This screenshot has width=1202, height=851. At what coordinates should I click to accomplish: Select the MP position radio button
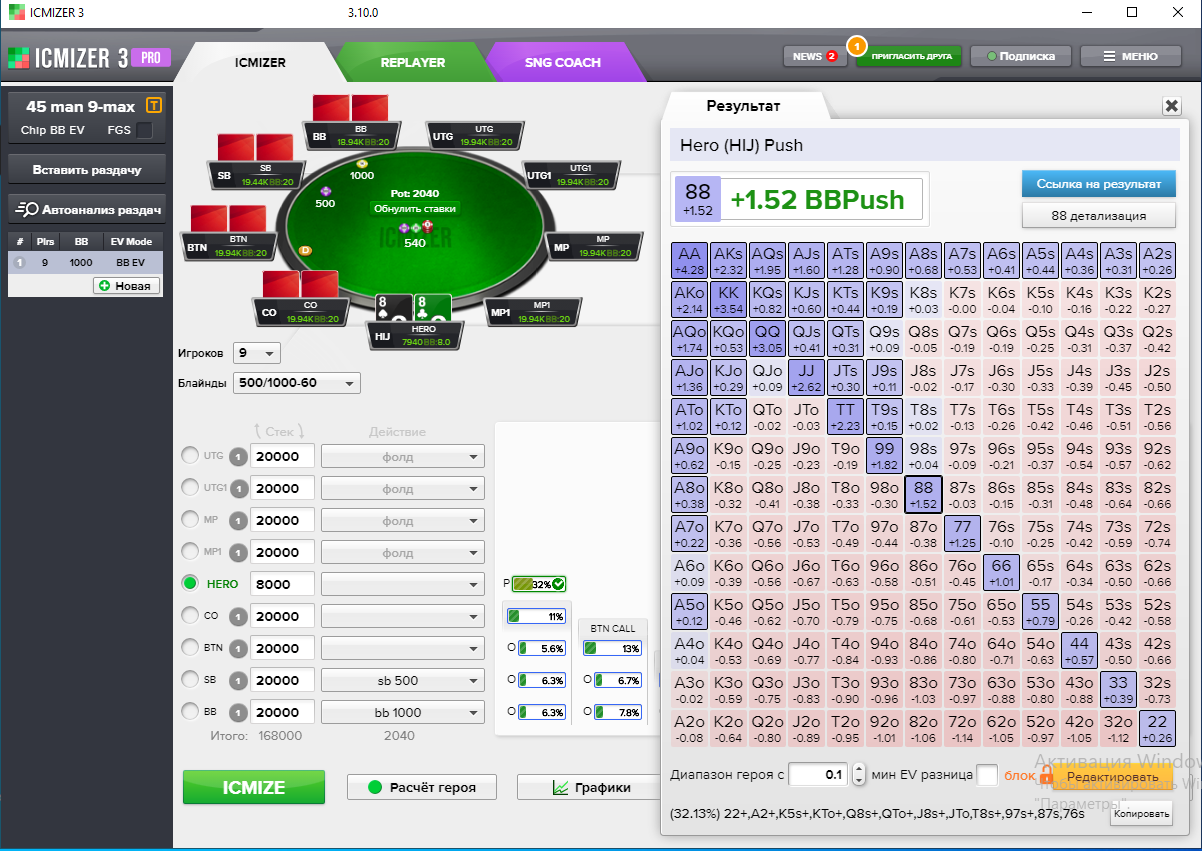click(190, 520)
